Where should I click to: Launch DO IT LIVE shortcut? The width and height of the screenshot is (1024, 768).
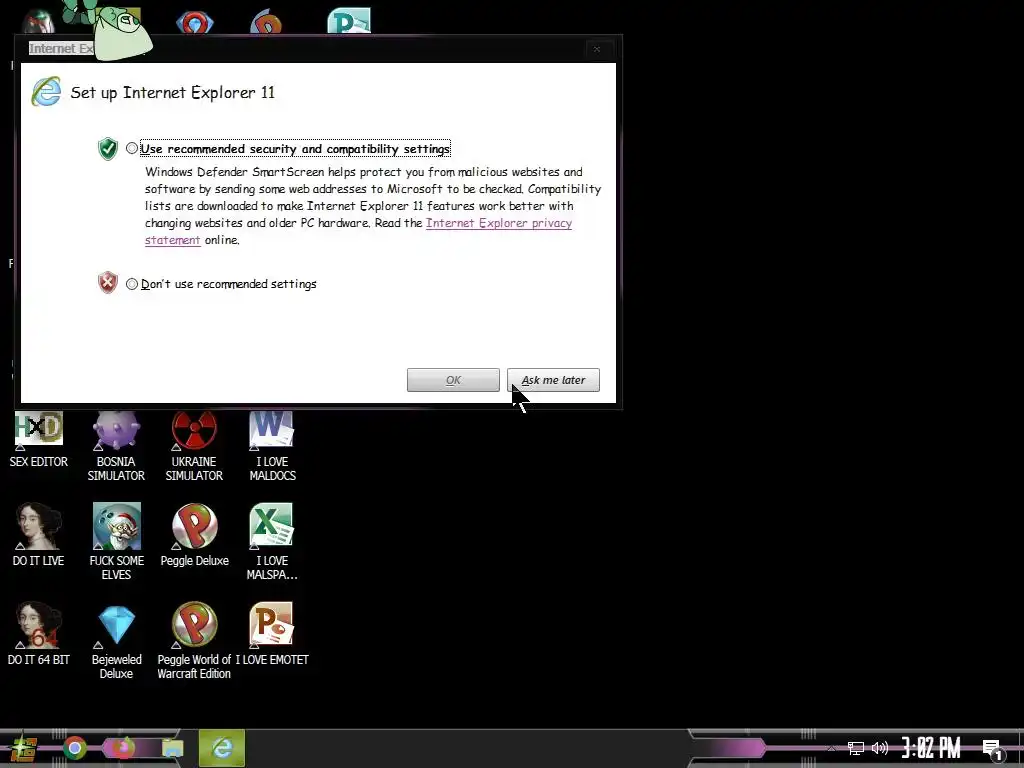coord(39,534)
